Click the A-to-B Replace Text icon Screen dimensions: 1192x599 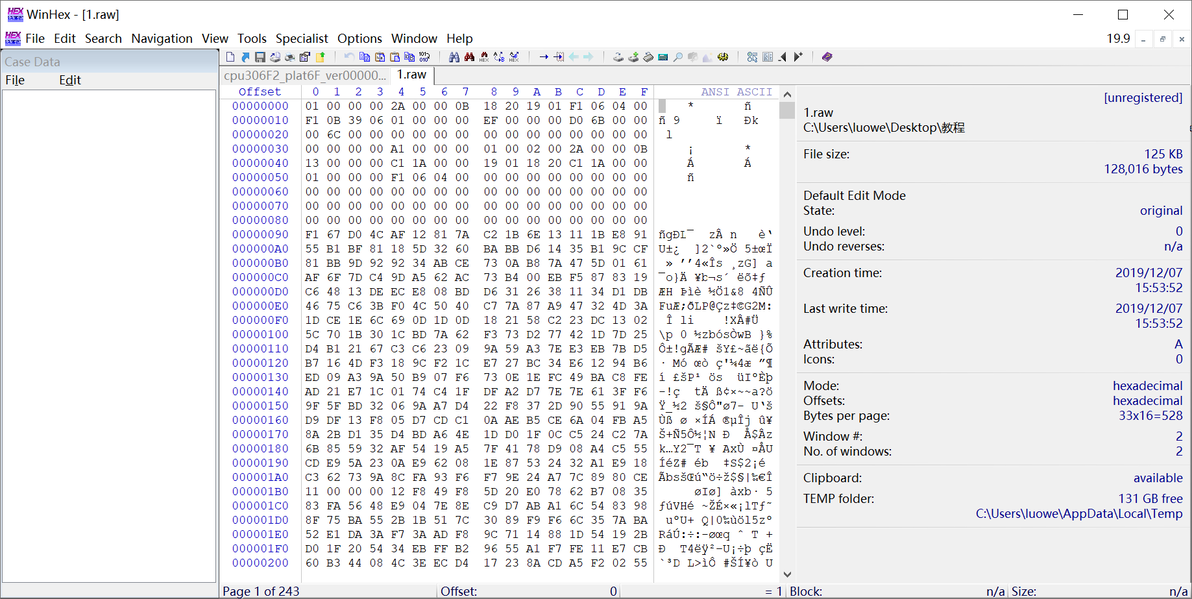pyautogui.click(x=499, y=57)
